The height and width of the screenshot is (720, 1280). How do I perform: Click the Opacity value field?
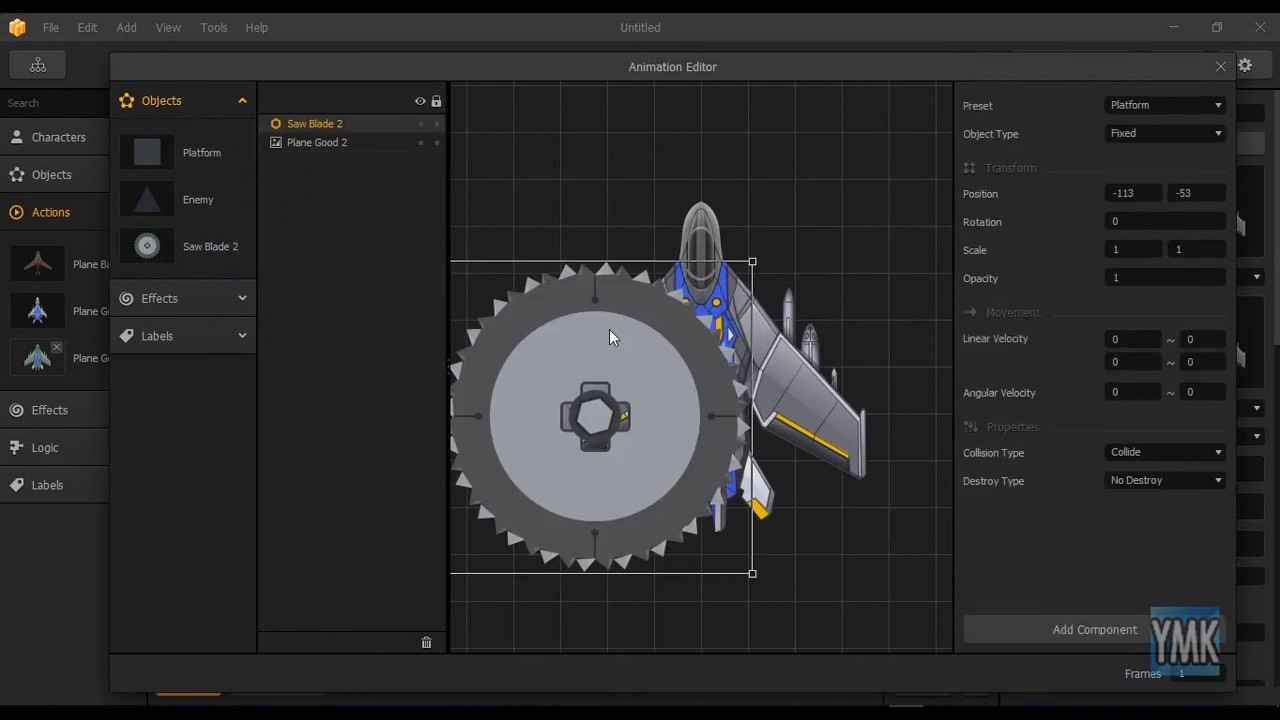tap(1165, 277)
